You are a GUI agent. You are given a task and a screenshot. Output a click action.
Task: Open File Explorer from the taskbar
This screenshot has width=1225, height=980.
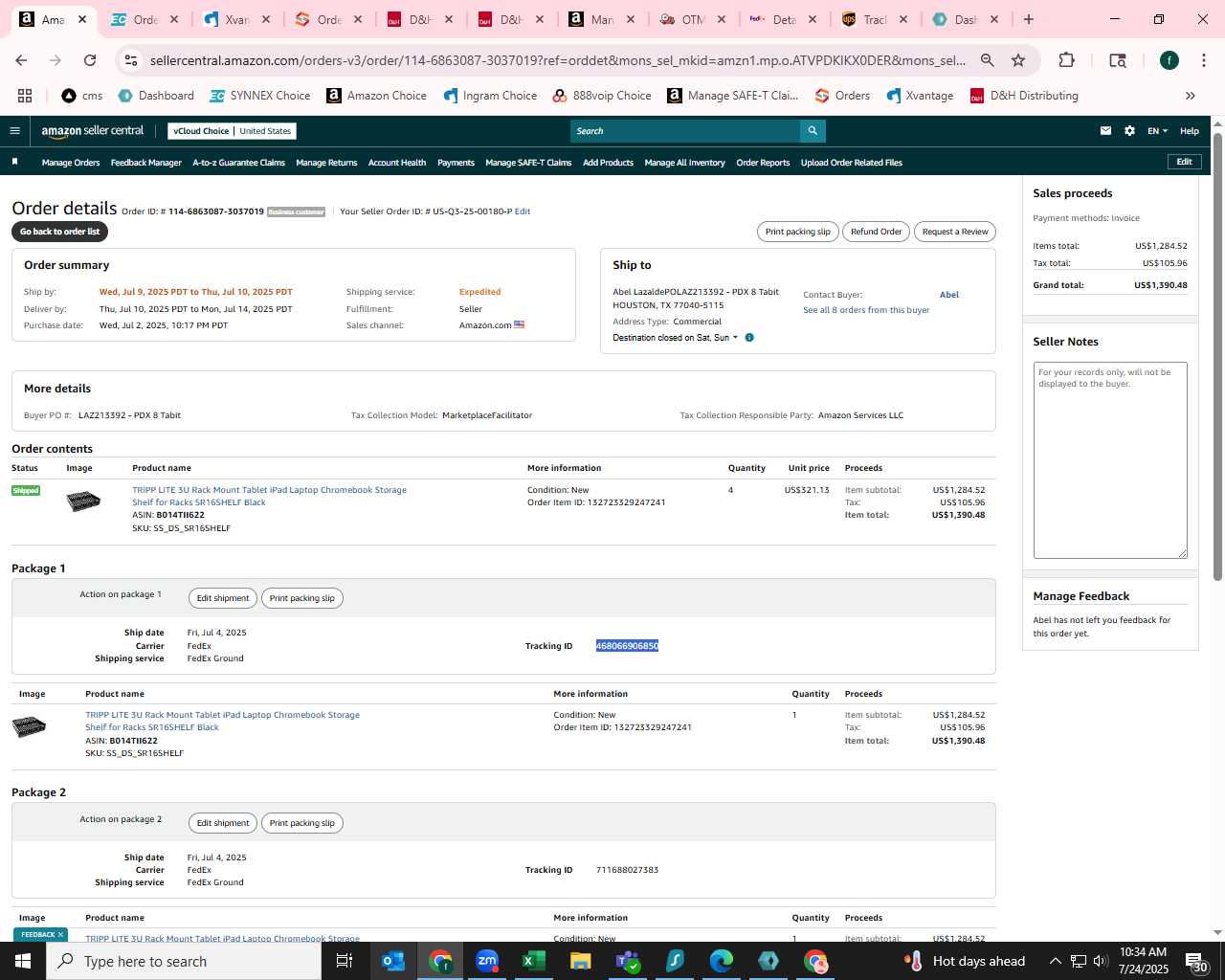coord(581,961)
